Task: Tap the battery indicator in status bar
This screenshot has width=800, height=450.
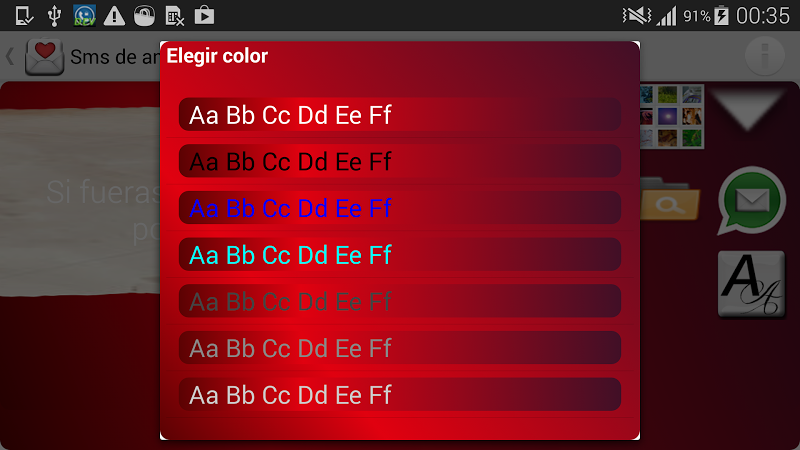Action: 722,15
